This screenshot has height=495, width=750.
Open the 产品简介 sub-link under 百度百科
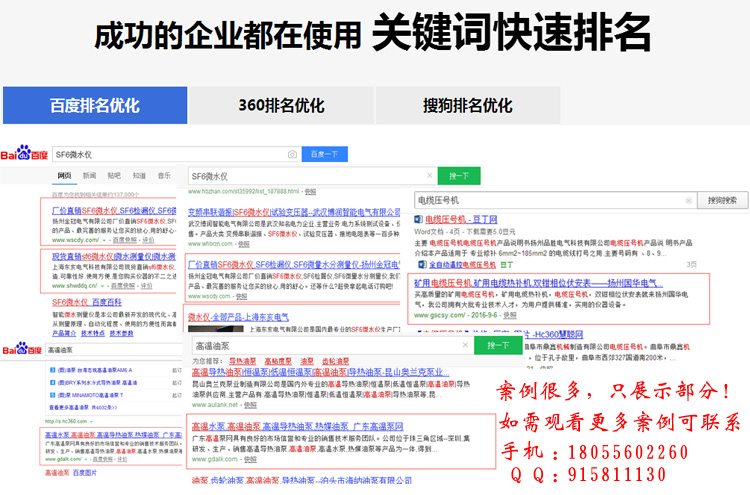pos(64,333)
